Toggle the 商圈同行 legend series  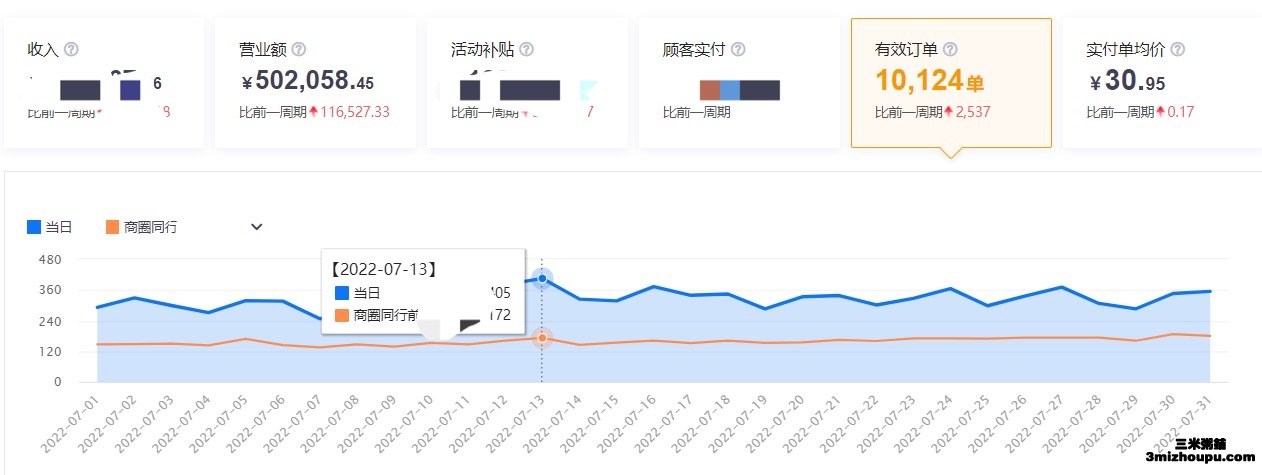[141, 227]
